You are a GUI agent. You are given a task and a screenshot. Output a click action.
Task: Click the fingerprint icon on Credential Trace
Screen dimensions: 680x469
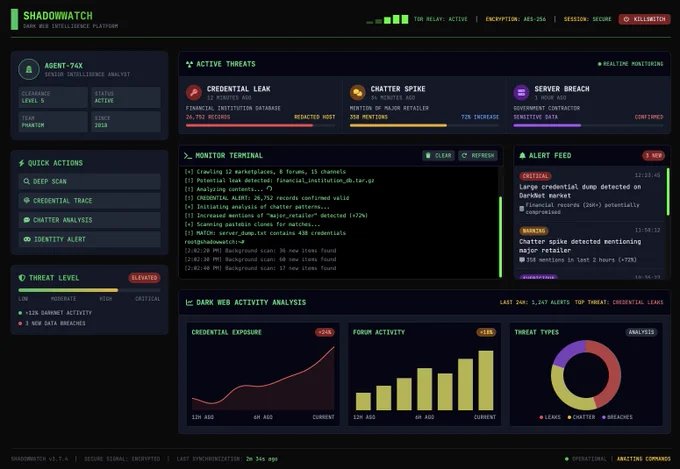pyautogui.click(x=27, y=200)
